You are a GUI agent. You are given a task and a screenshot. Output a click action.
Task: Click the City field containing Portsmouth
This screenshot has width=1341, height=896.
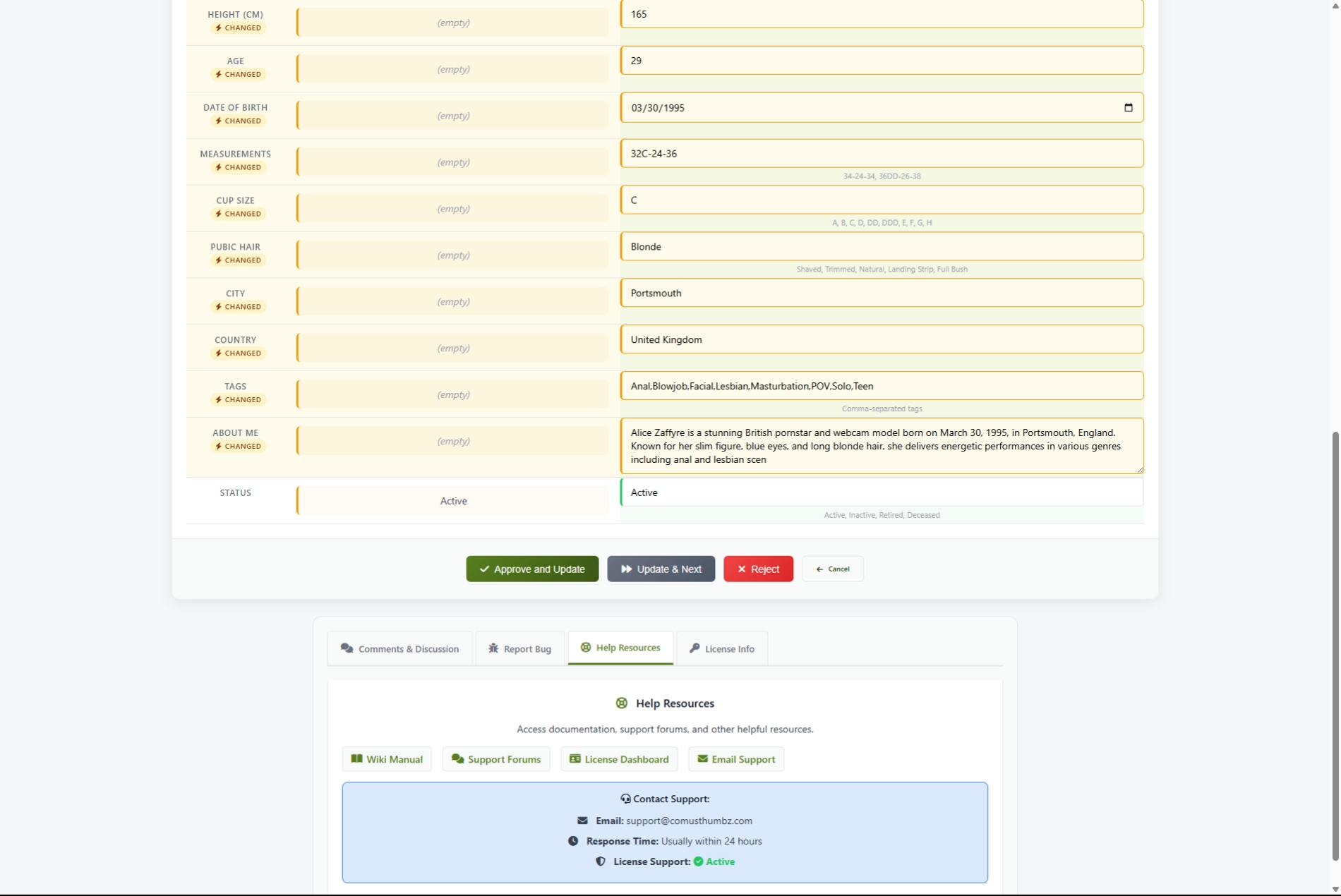click(x=882, y=293)
